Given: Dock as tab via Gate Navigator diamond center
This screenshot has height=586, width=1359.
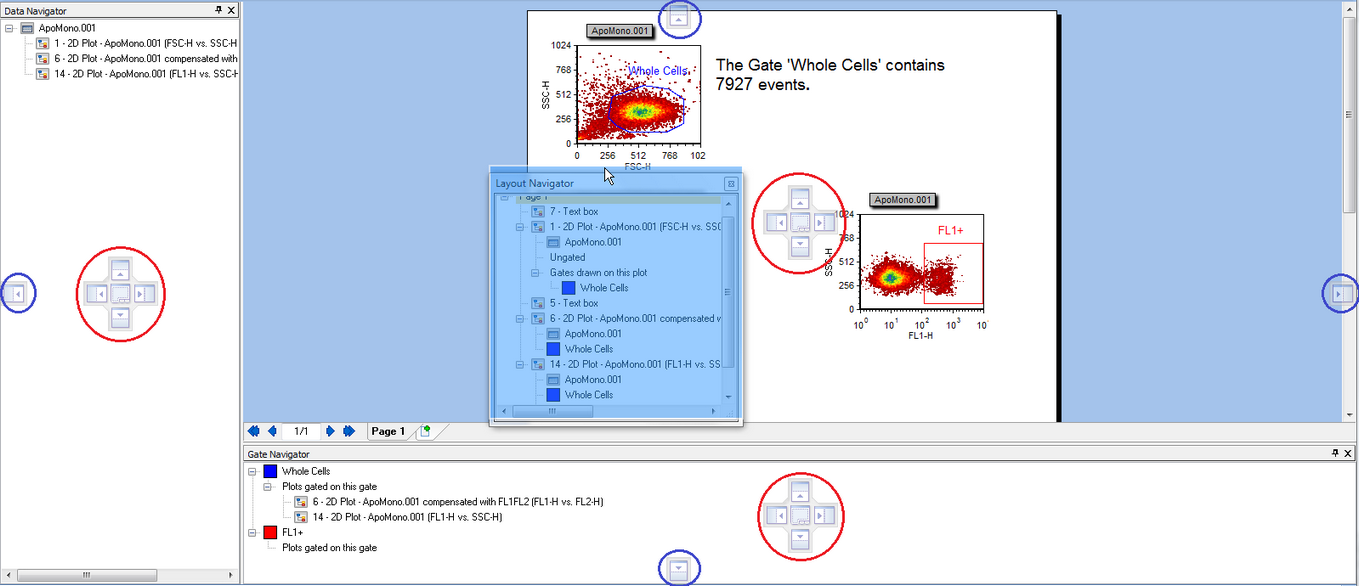Looking at the screenshot, I should (x=799, y=515).
